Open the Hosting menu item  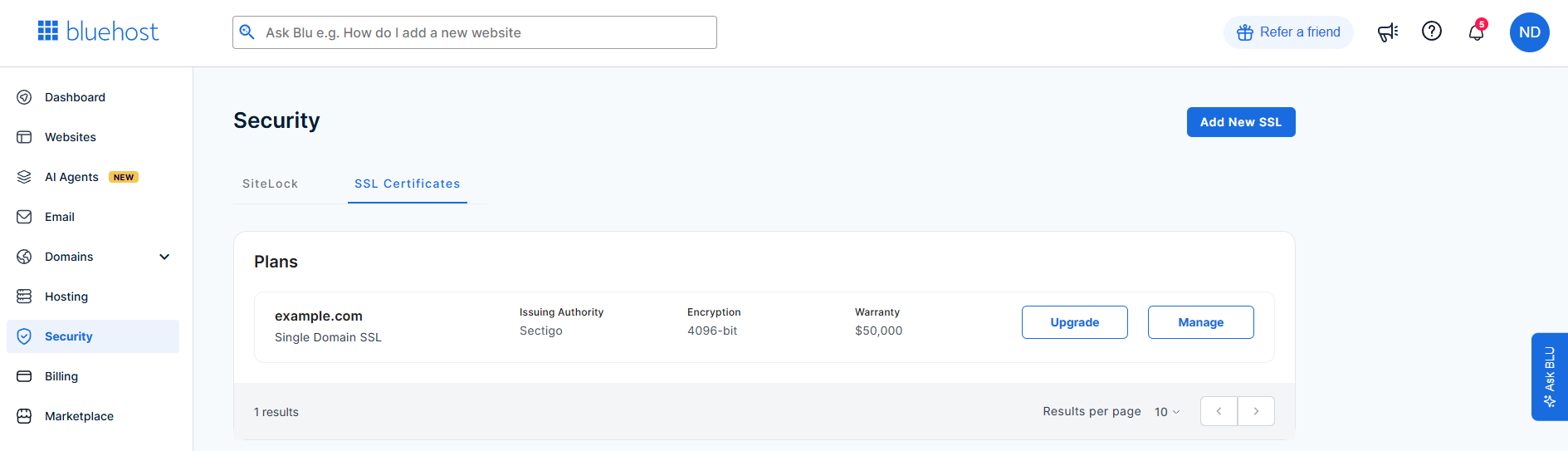point(93,297)
